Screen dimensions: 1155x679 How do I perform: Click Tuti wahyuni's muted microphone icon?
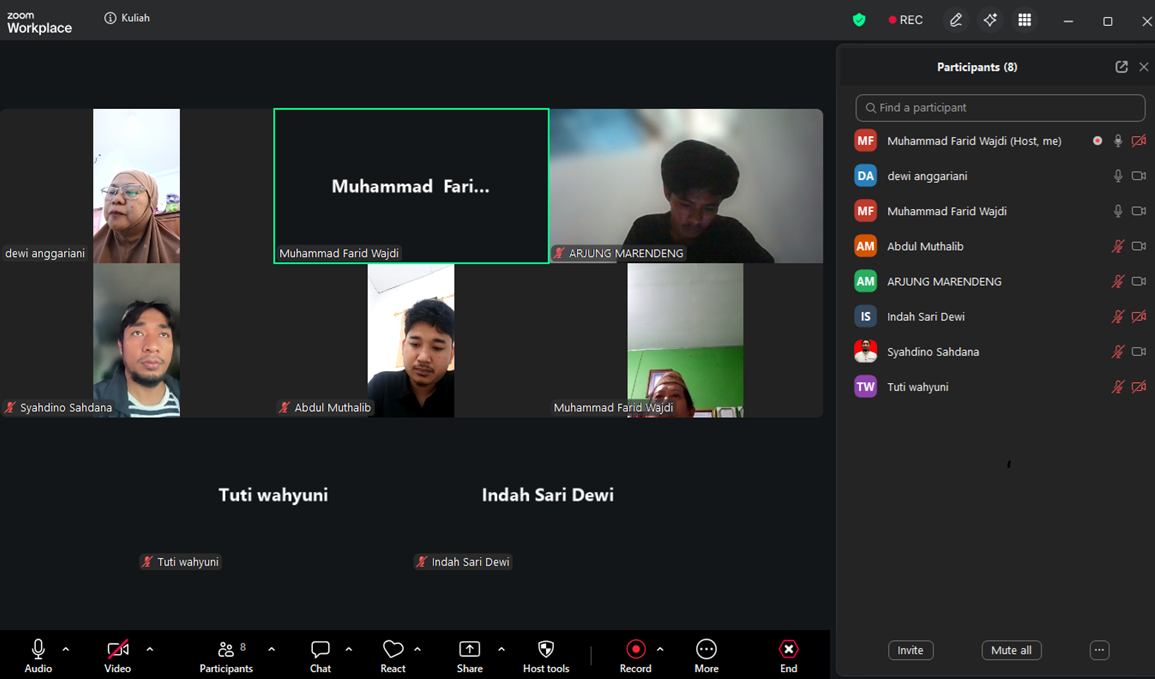(1117, 387)
